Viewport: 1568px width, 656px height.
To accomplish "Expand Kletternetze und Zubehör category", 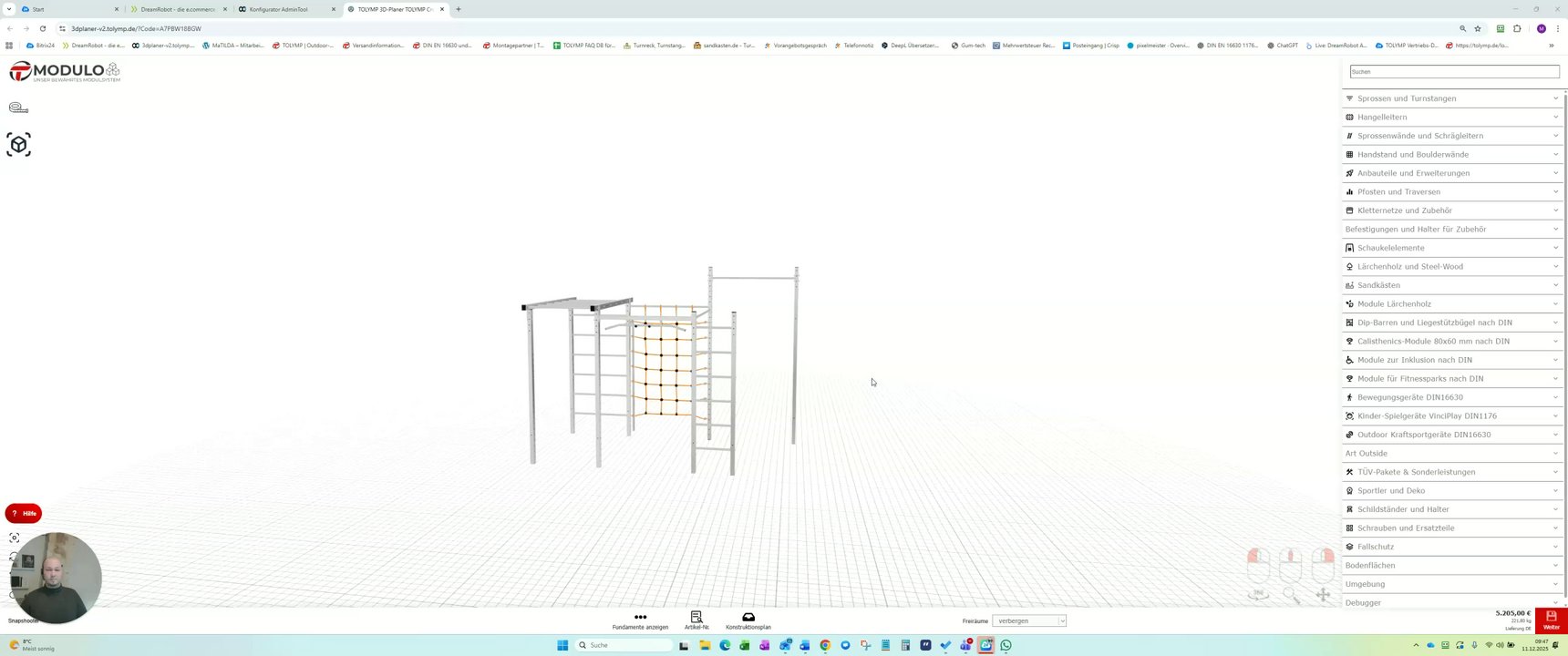I will pos(1452,210).
